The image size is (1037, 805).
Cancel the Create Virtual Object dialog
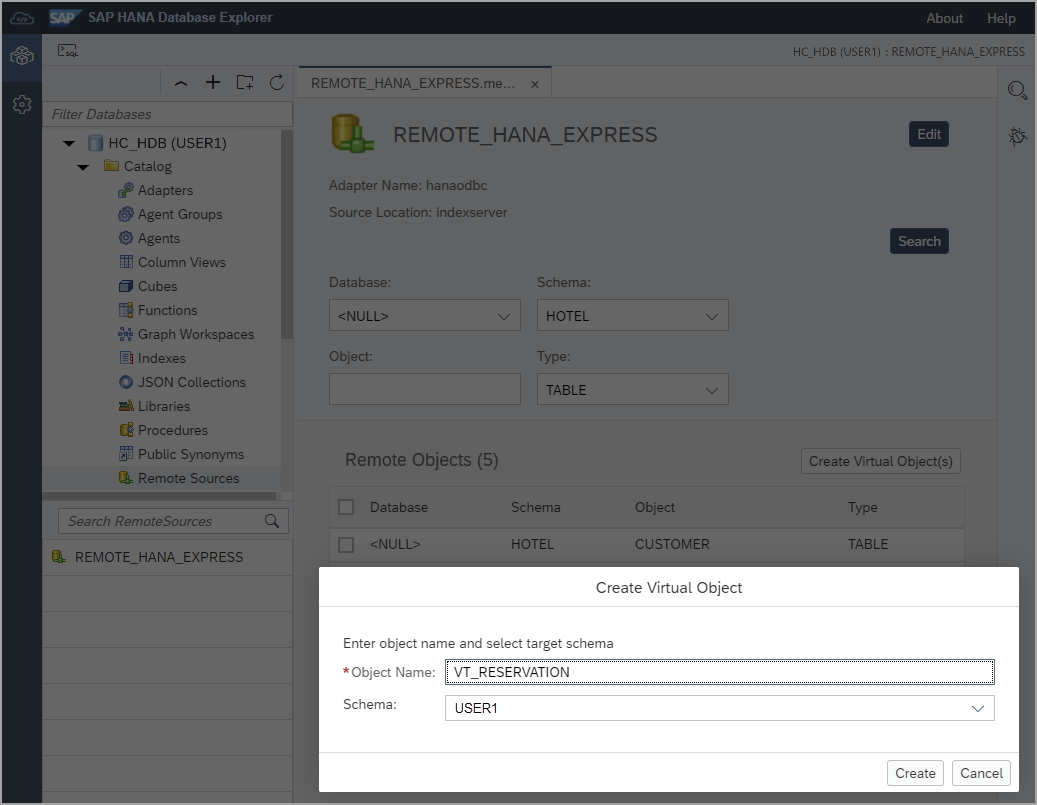coord(981,773)
